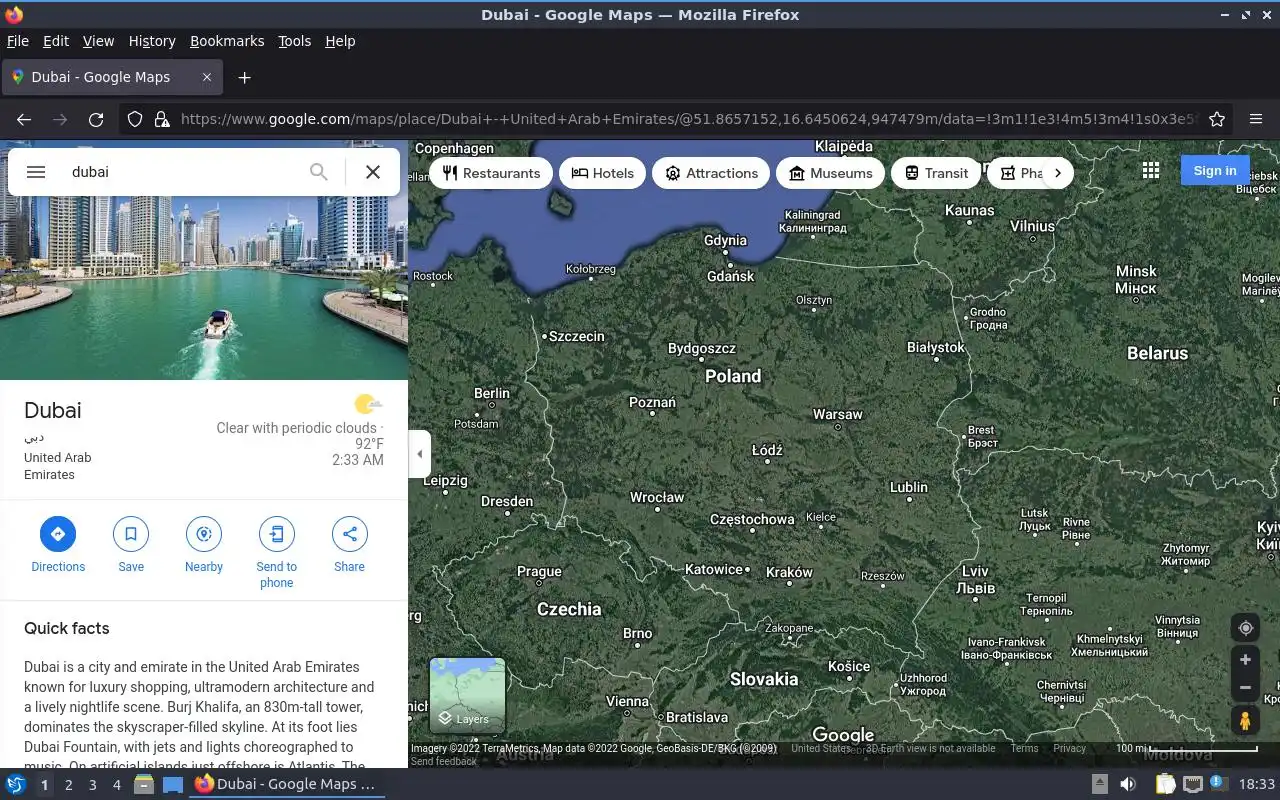Open the Bookmarks menu
Viewport: 1280px width, 800px height.
tap(227, 41)
